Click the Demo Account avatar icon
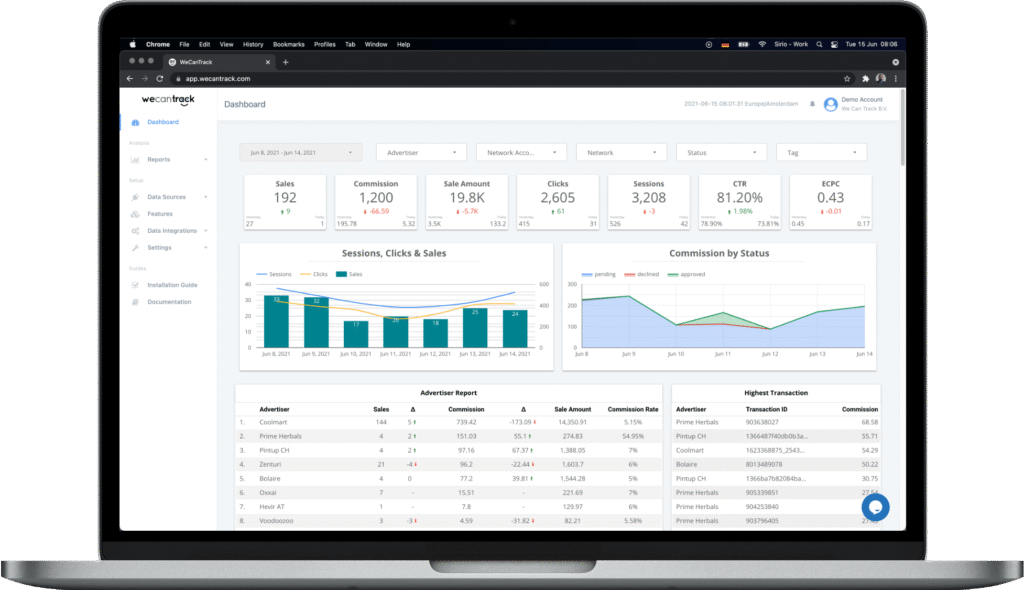Screen dimensions: 1024x590 (x=830, y=104)
